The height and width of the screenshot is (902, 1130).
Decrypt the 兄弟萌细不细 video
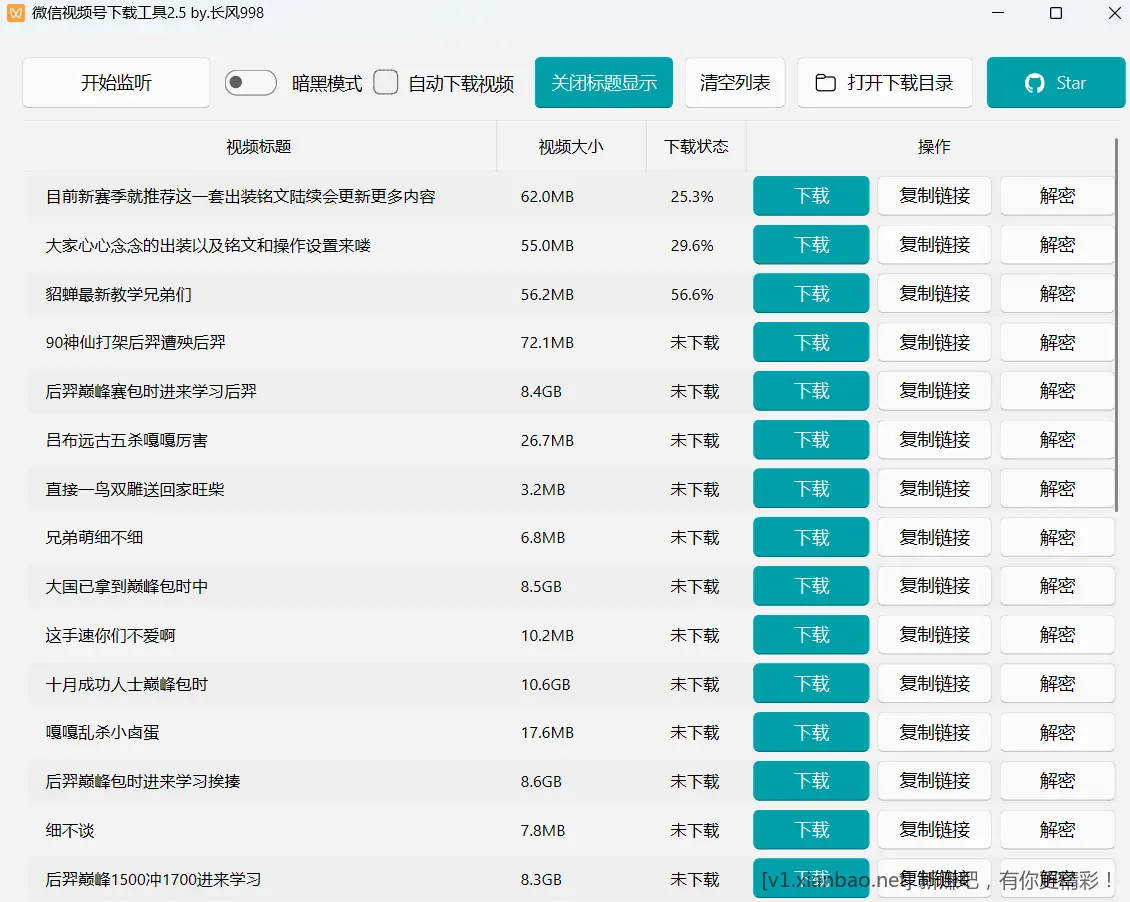1057,538
